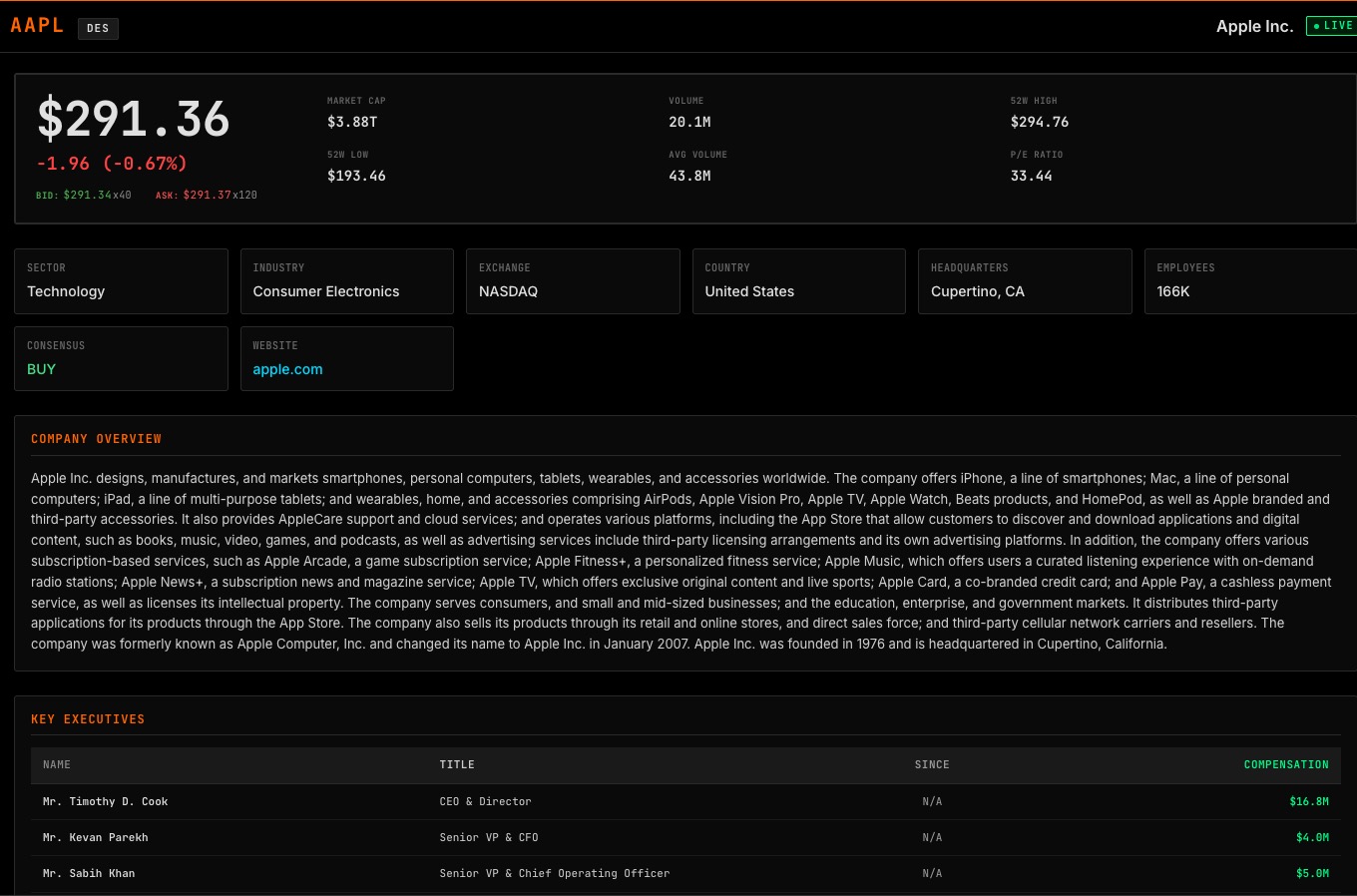Viewport: 1357px width, 896px height.
Task: Click the Sector Technology card
Action: pos(122,281)
